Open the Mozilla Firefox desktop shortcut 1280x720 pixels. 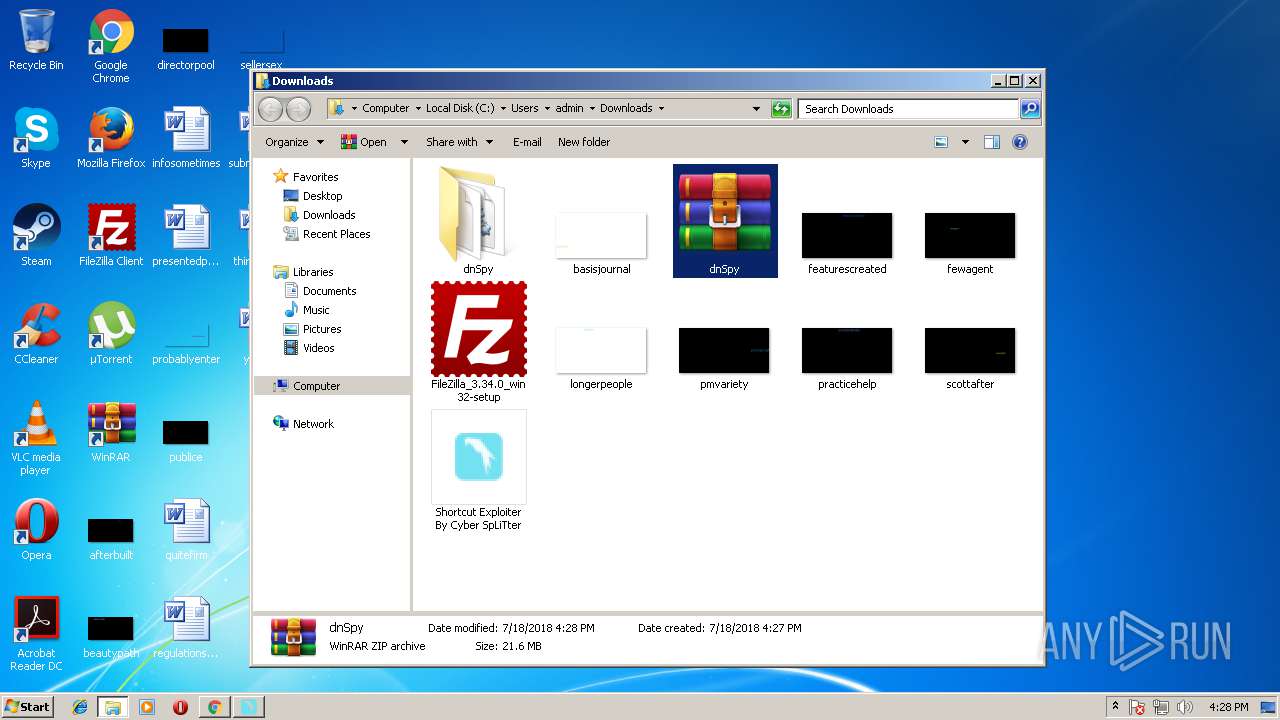111,138
